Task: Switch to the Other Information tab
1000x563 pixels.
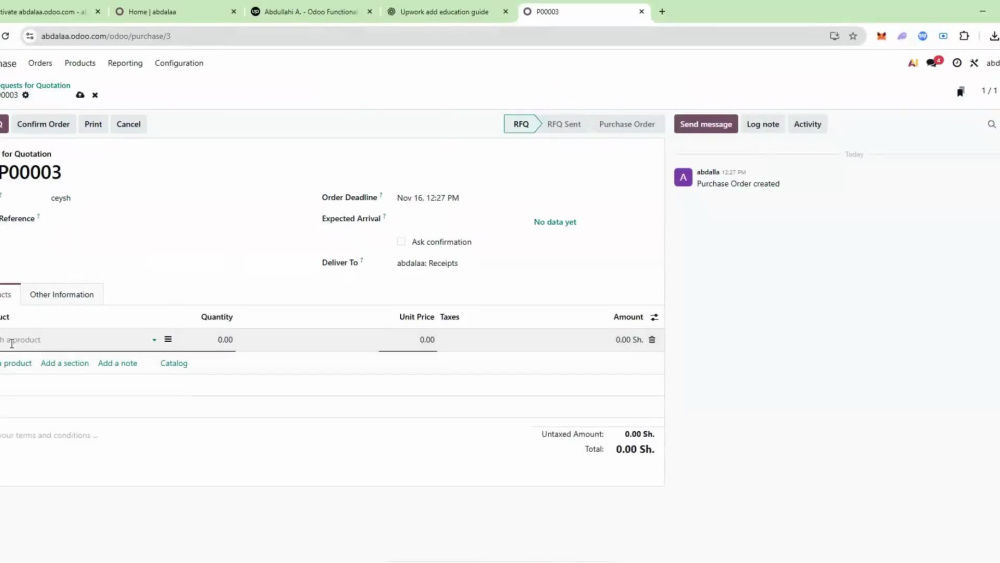Action: pyautogui.click(x=62, y=295)
